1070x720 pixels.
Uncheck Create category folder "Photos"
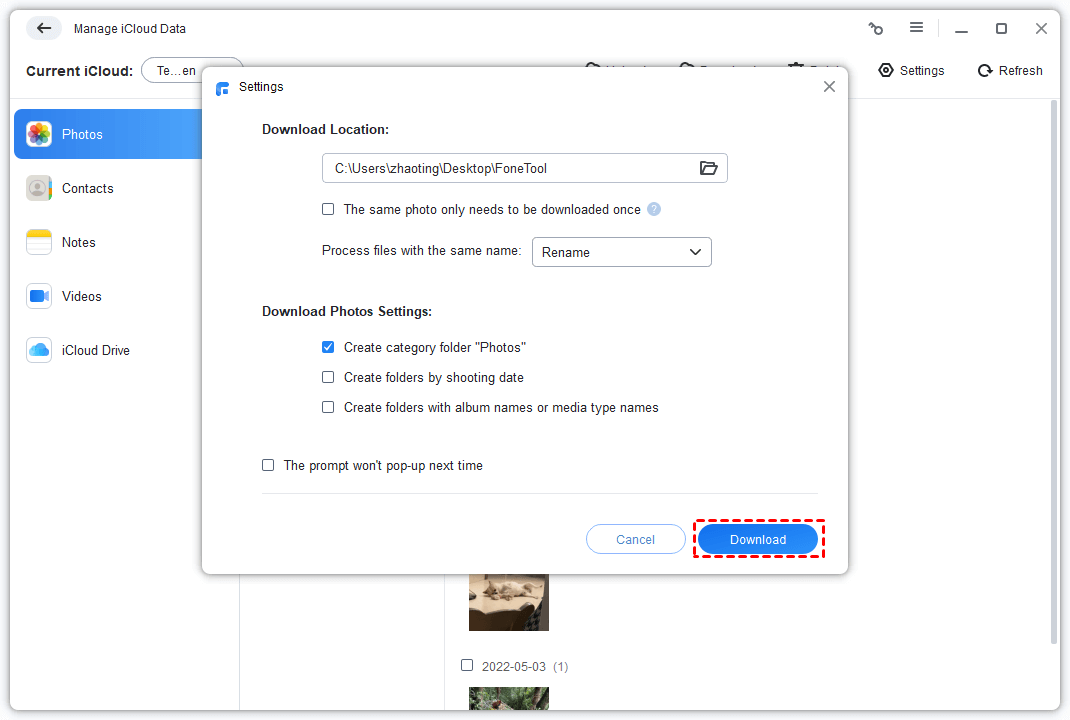coord(328,347)
